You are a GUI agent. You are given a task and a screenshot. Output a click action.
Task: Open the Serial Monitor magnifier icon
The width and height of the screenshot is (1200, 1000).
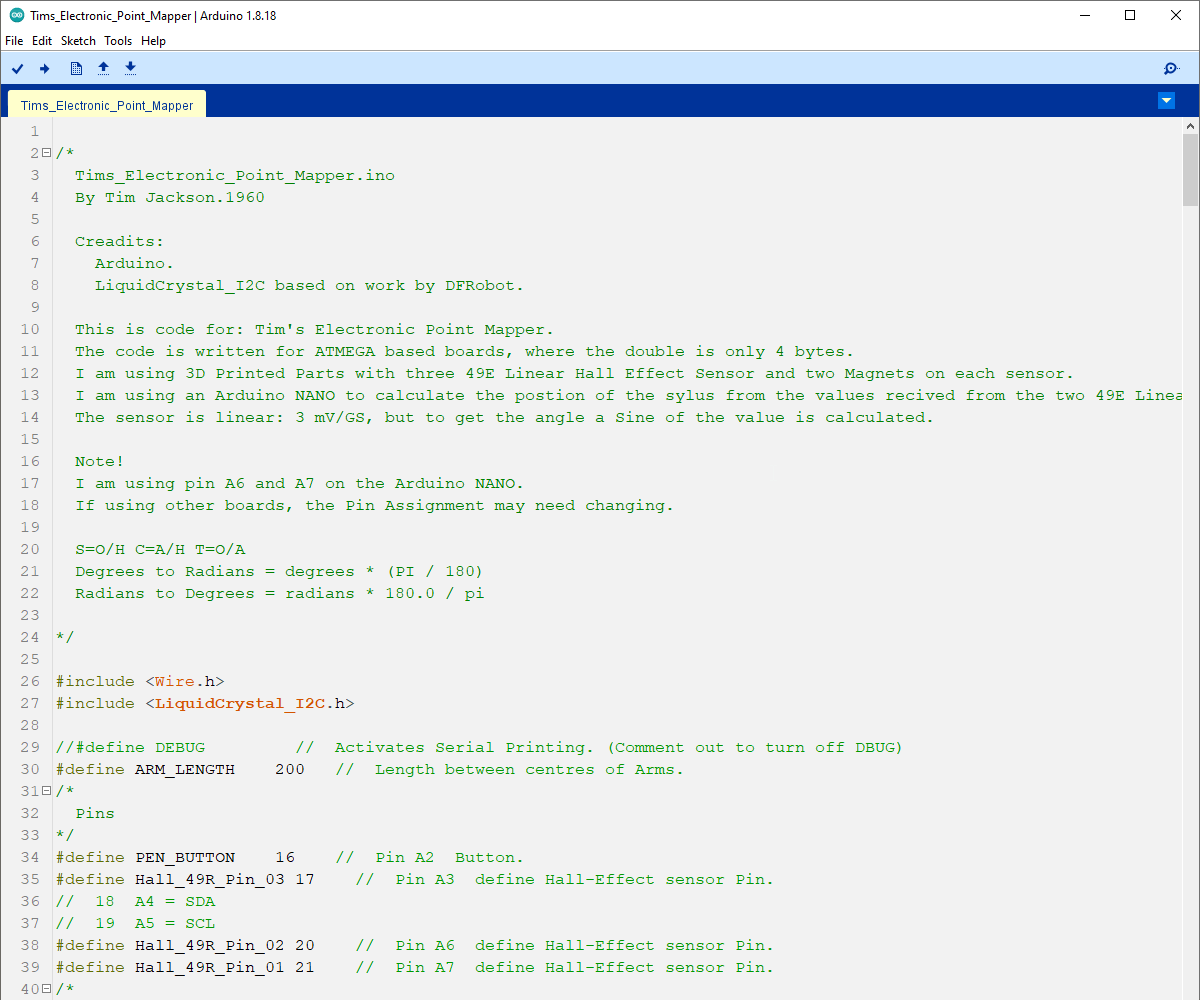tap(1170, 68)
